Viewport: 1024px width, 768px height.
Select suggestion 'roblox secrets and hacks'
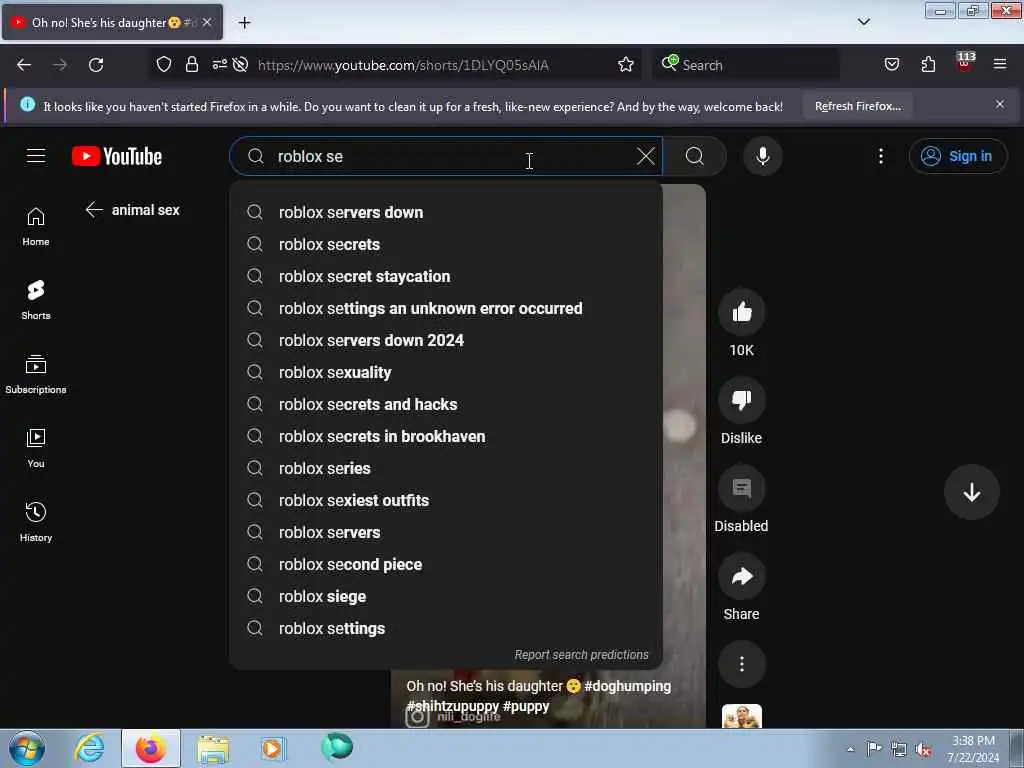[x=445, y=404]
